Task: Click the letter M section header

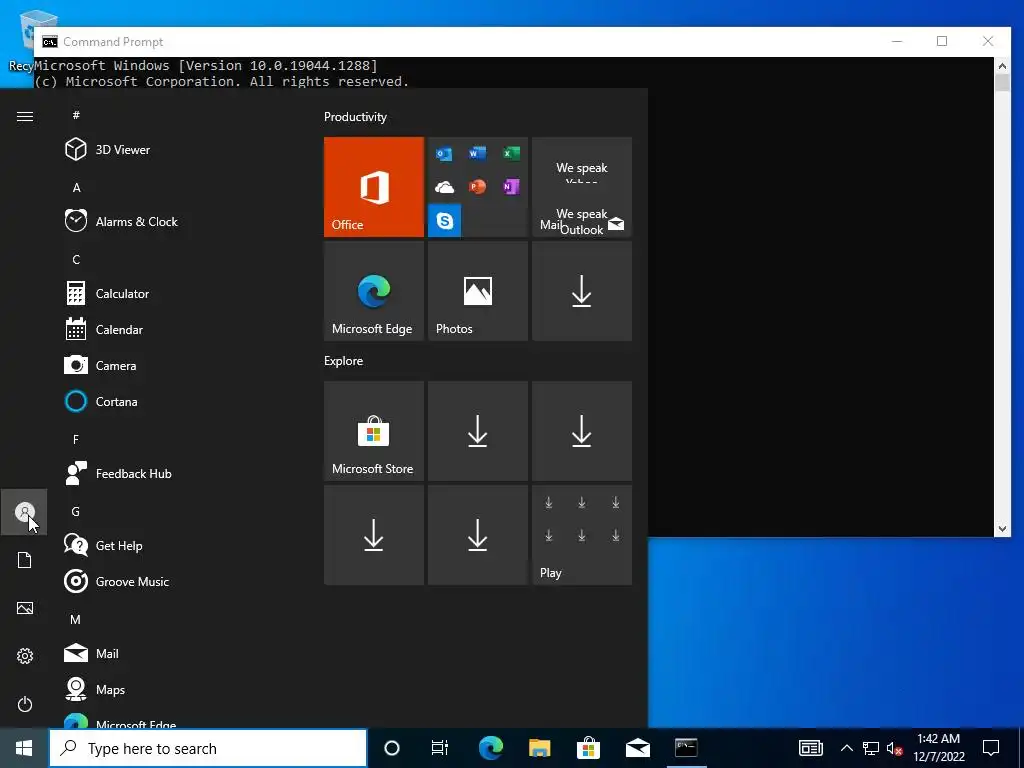Action: [76, 619]
